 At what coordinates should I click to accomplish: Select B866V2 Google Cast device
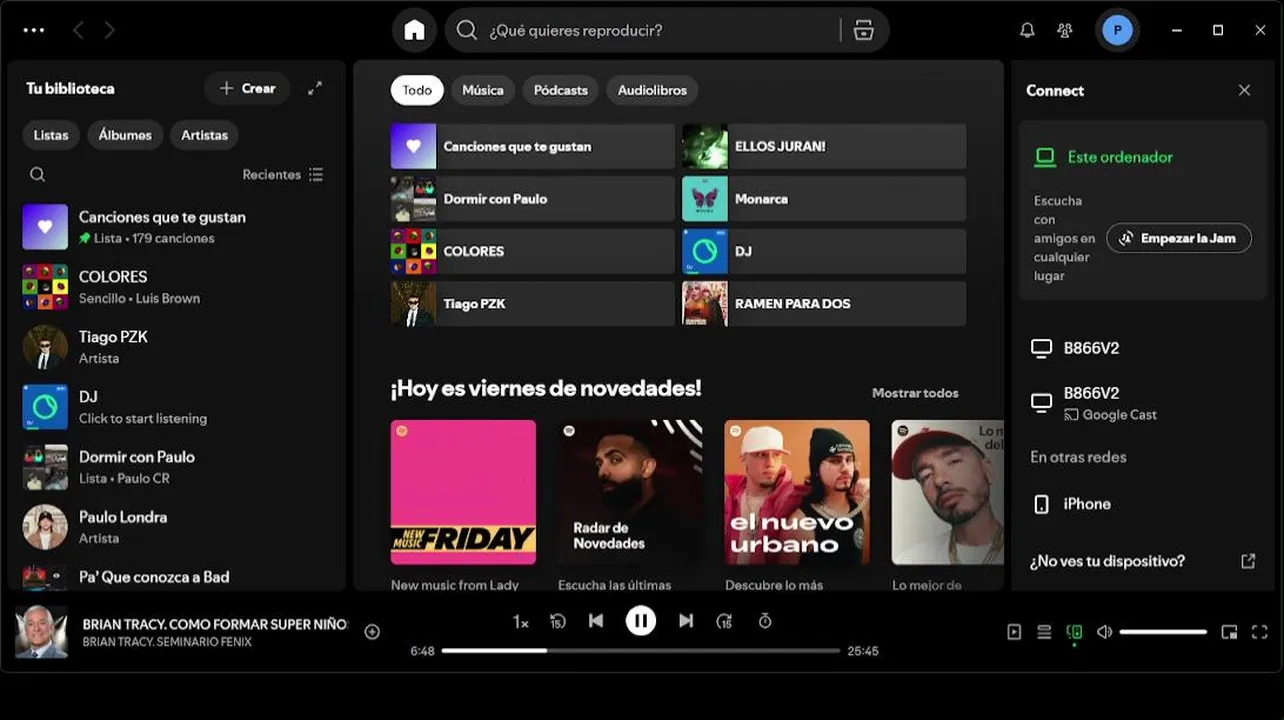point(1143,403)
